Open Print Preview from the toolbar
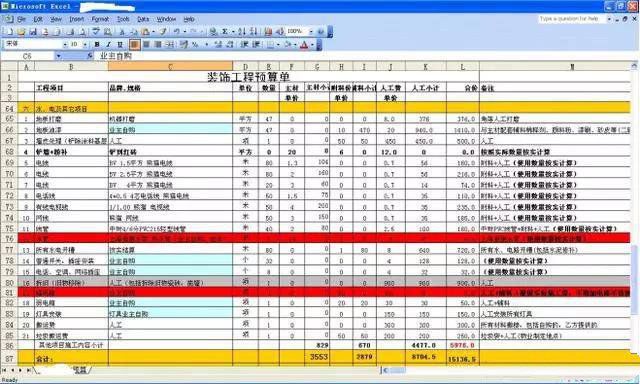Viewport: 640px width, 384px height. coord(82,31)
